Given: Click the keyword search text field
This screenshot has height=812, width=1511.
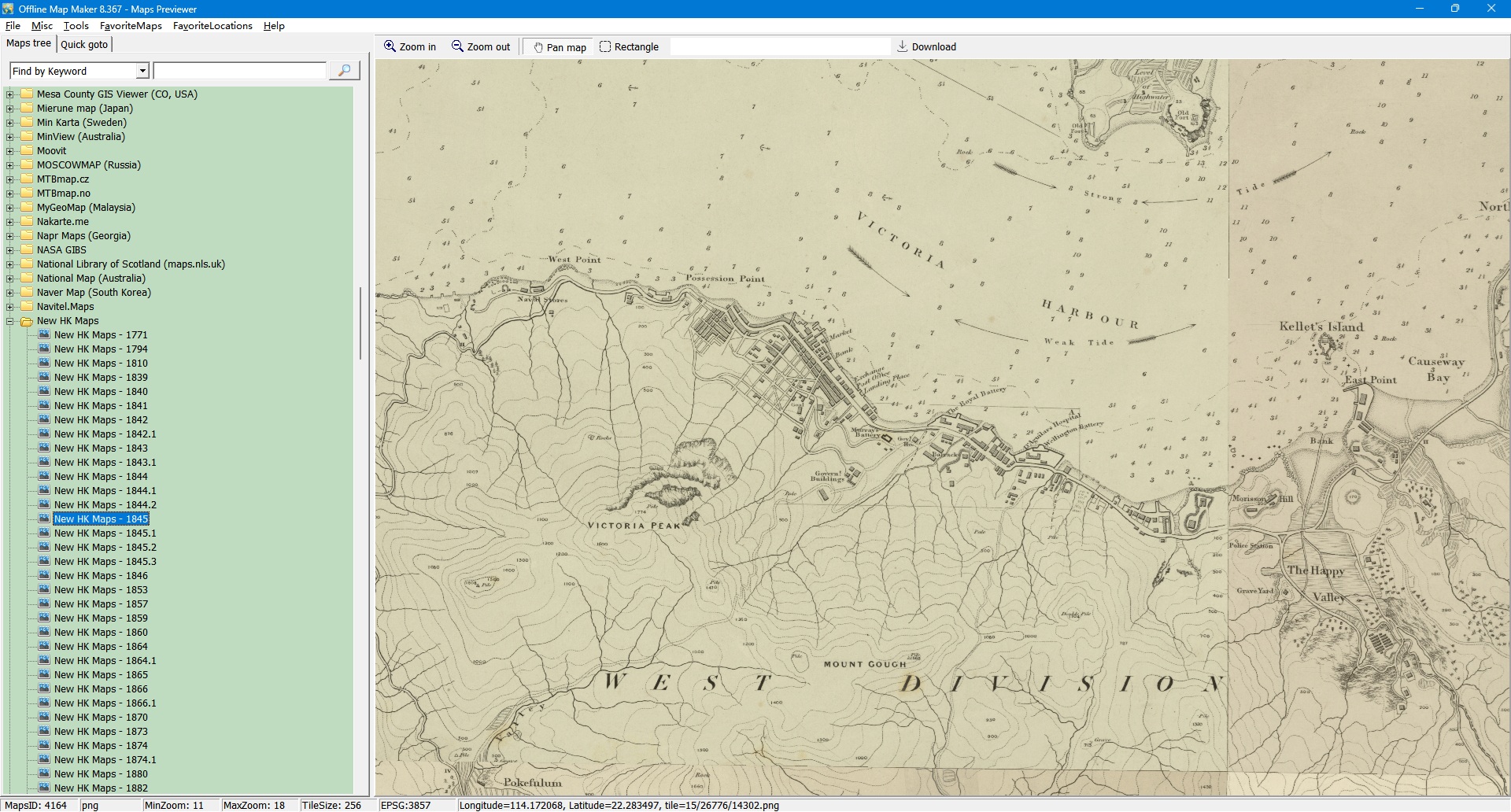Looking at the screenshot, I should pos(239,71).
